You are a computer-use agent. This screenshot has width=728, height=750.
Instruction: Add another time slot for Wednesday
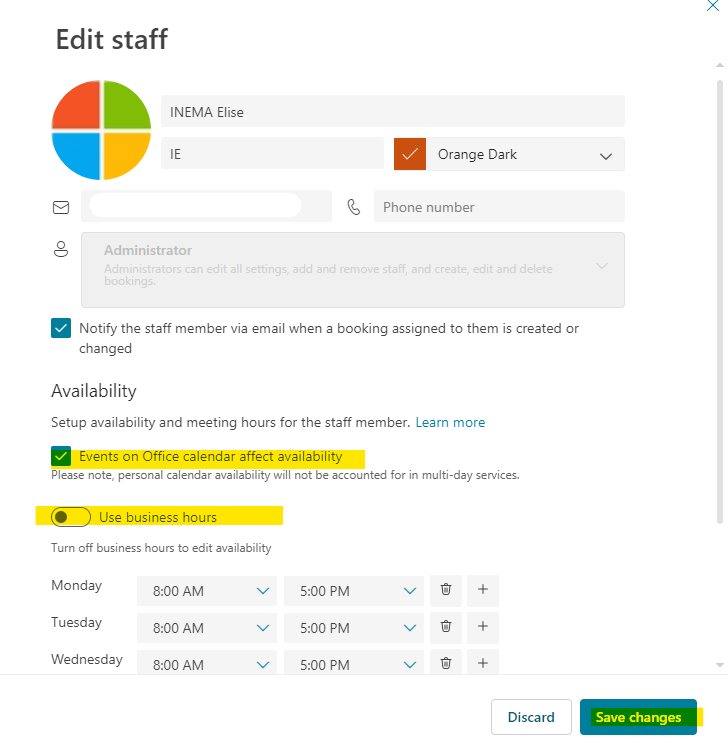tap(483, 663)
